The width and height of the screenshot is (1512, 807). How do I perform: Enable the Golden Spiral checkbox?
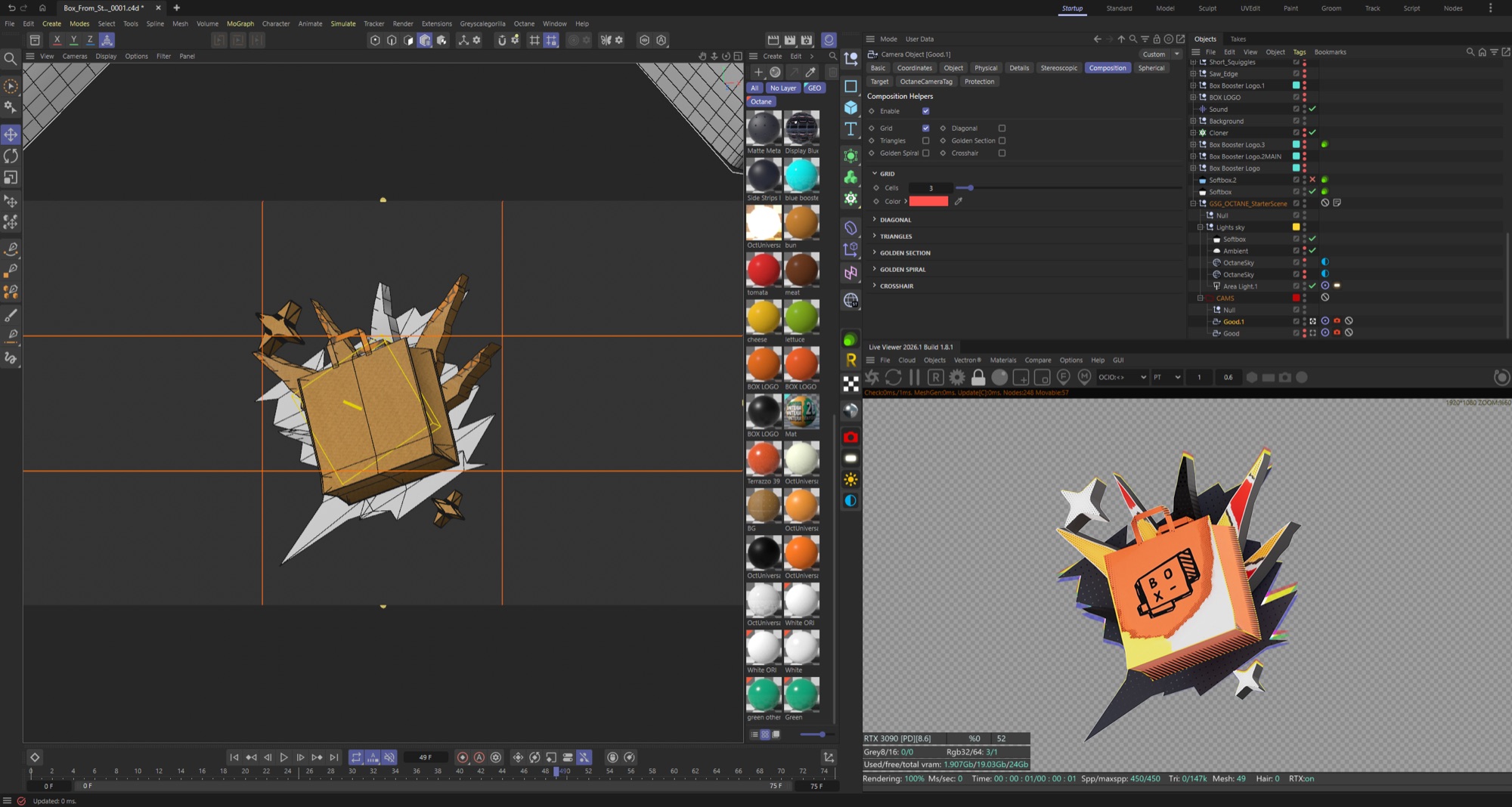pyautogui.click(x=925, y=153)
